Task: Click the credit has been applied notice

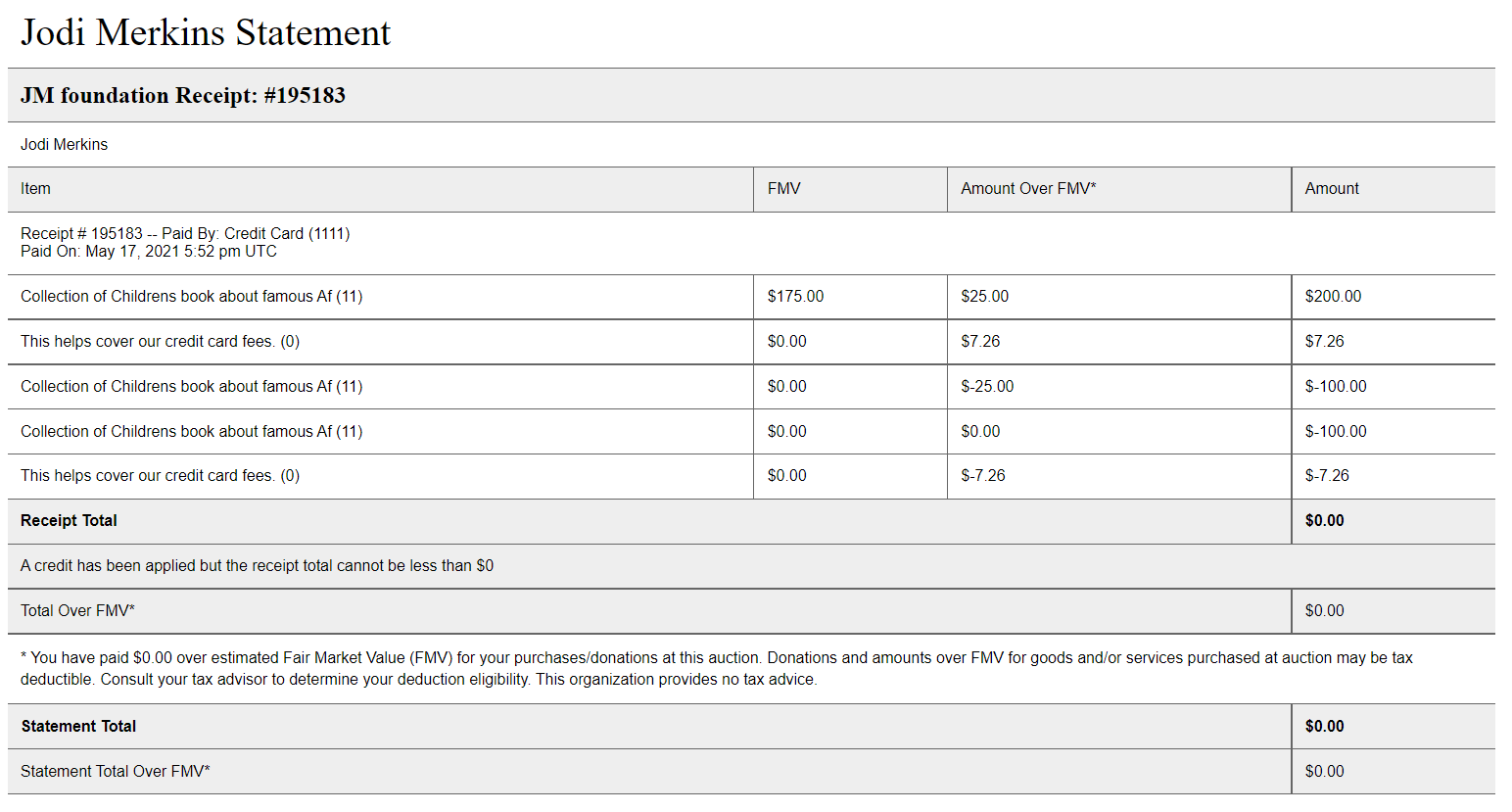Action: click(x=257, y=565)
